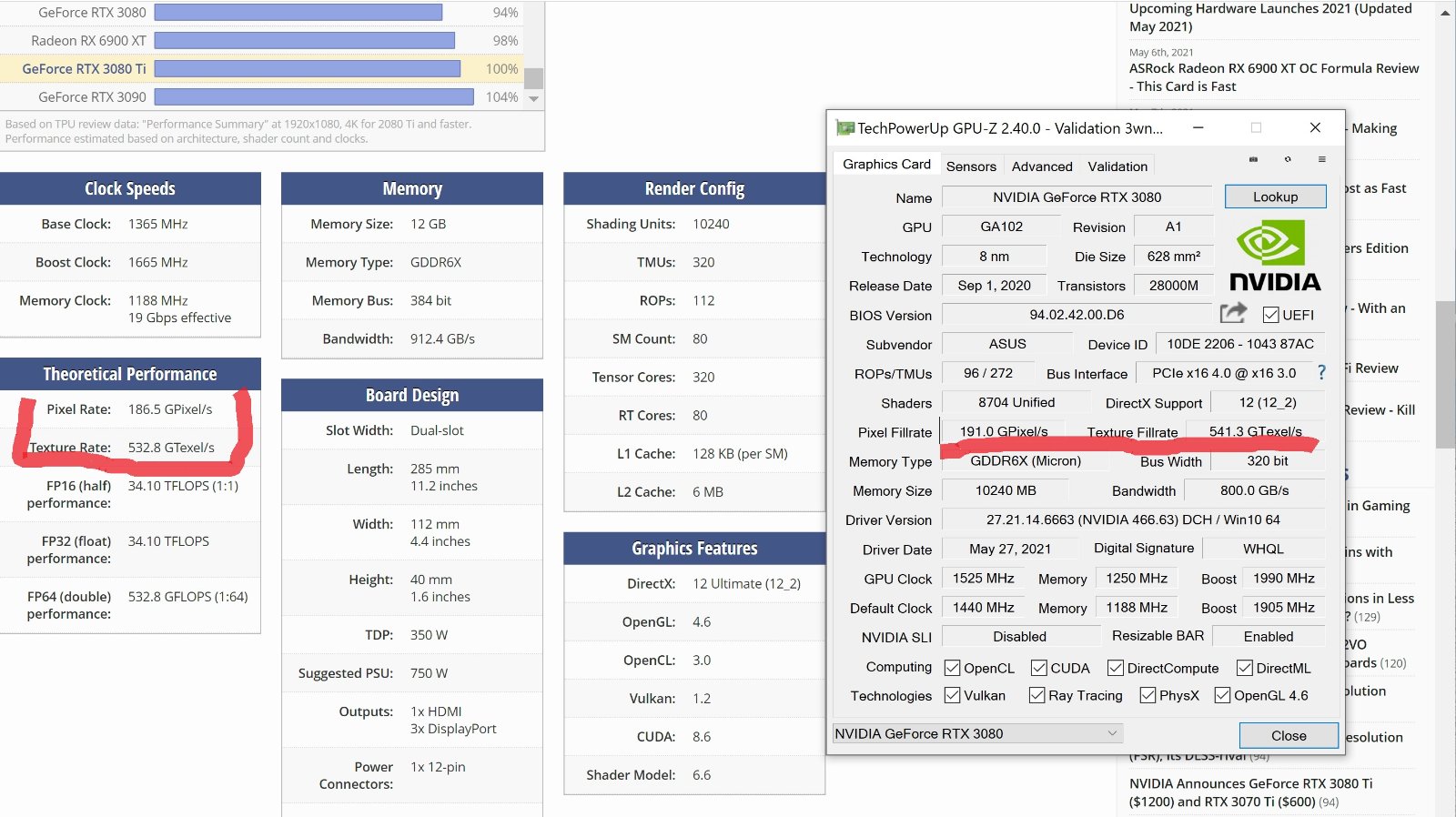1456x817 pixels.
Task: Click the Bus Width 320 bit field
Action: [x=1268, y=460]
